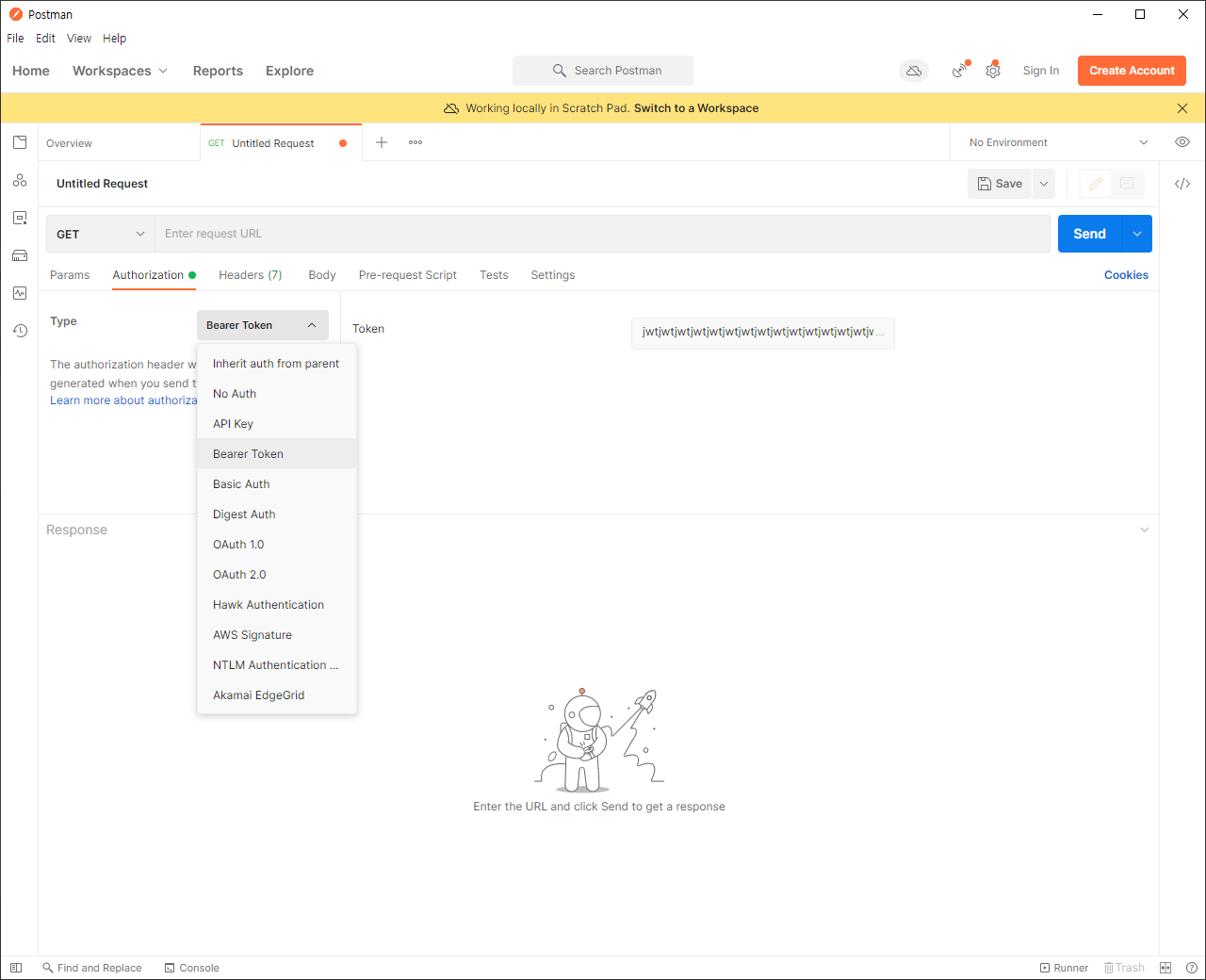Dismiss the Scratch Pad banner
1206x980 pixels.
1182,108
